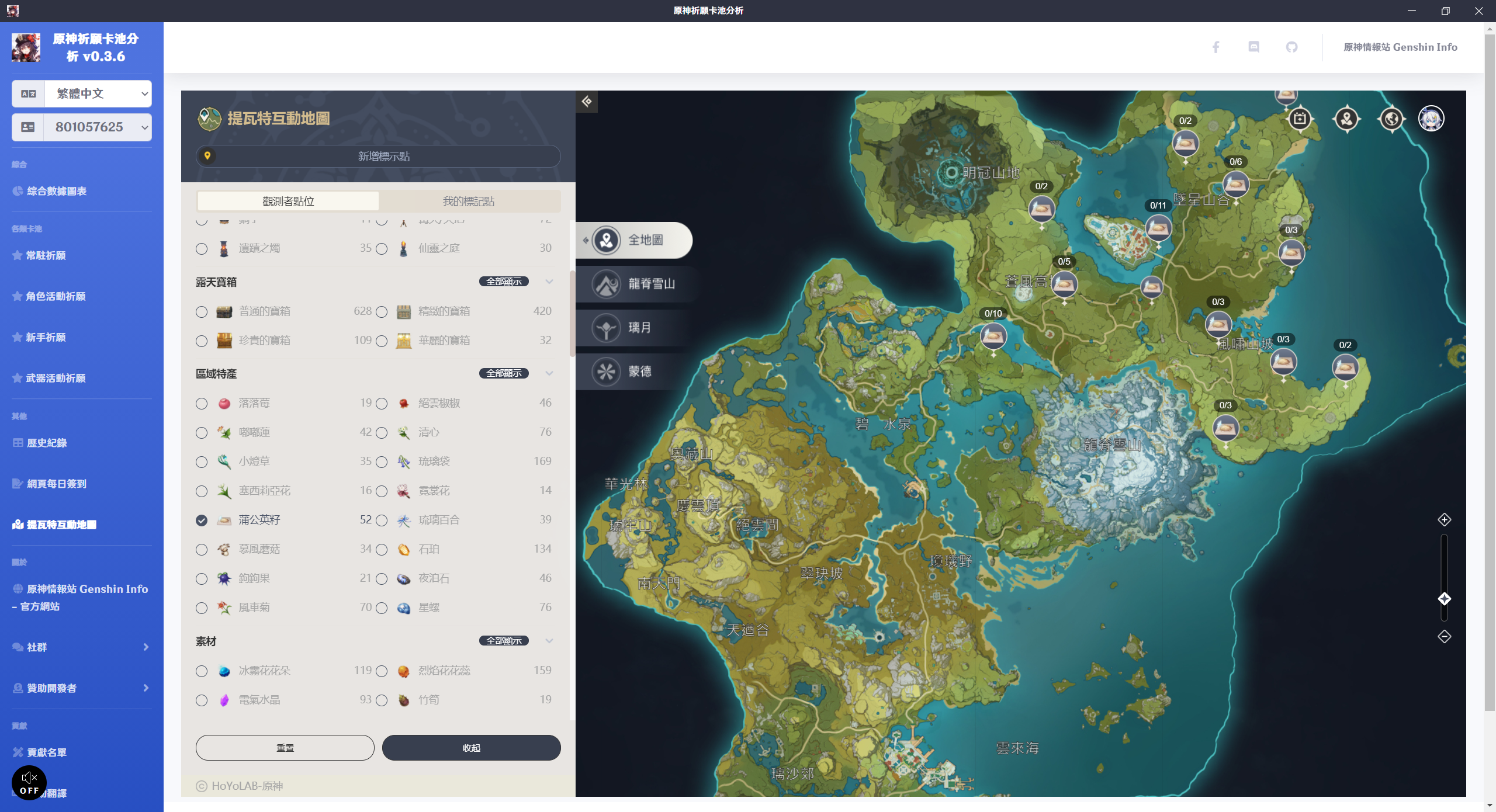This screenshot has width=1496, height=812.
Task: Collapse the 區域特產 section chevron
Action: [549, 373]
